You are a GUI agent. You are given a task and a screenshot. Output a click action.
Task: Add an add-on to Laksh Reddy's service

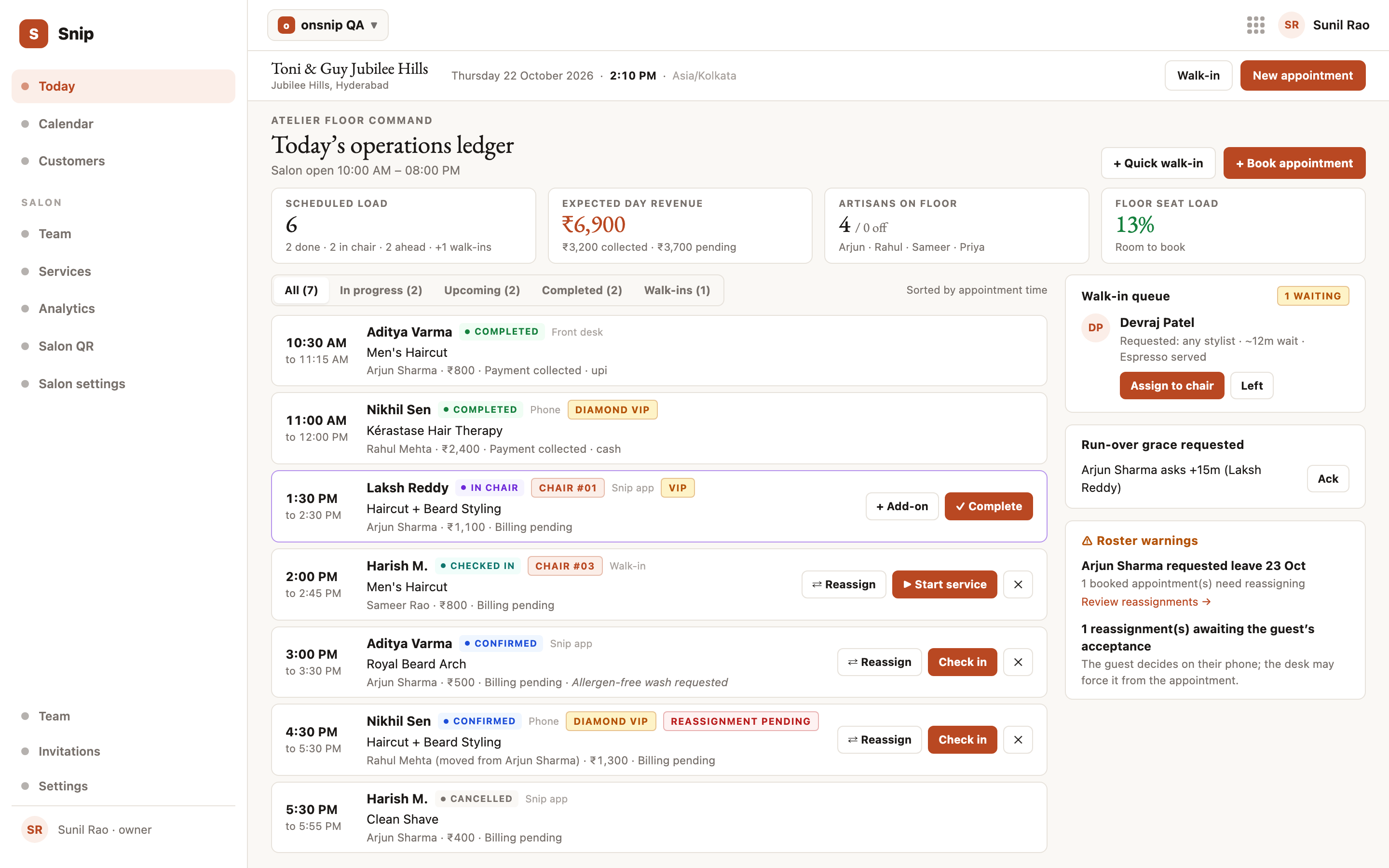(x=902, y=506)
